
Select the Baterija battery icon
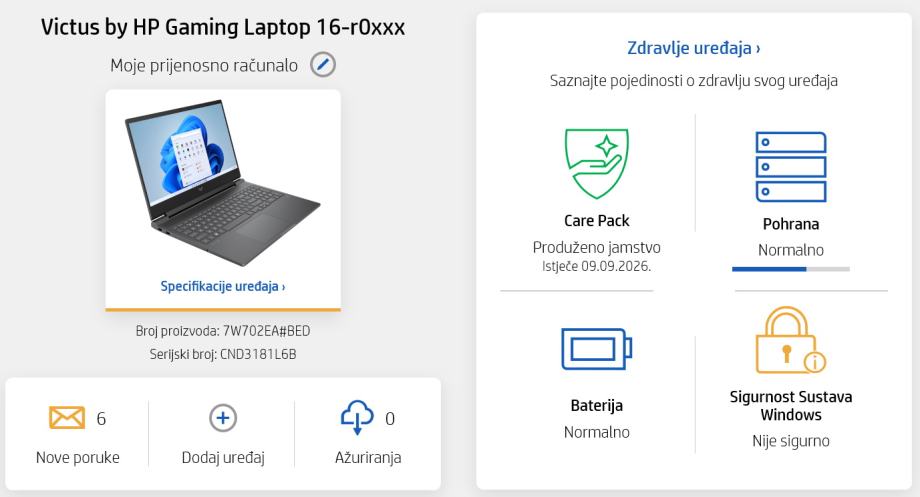[x=597, y=349]
